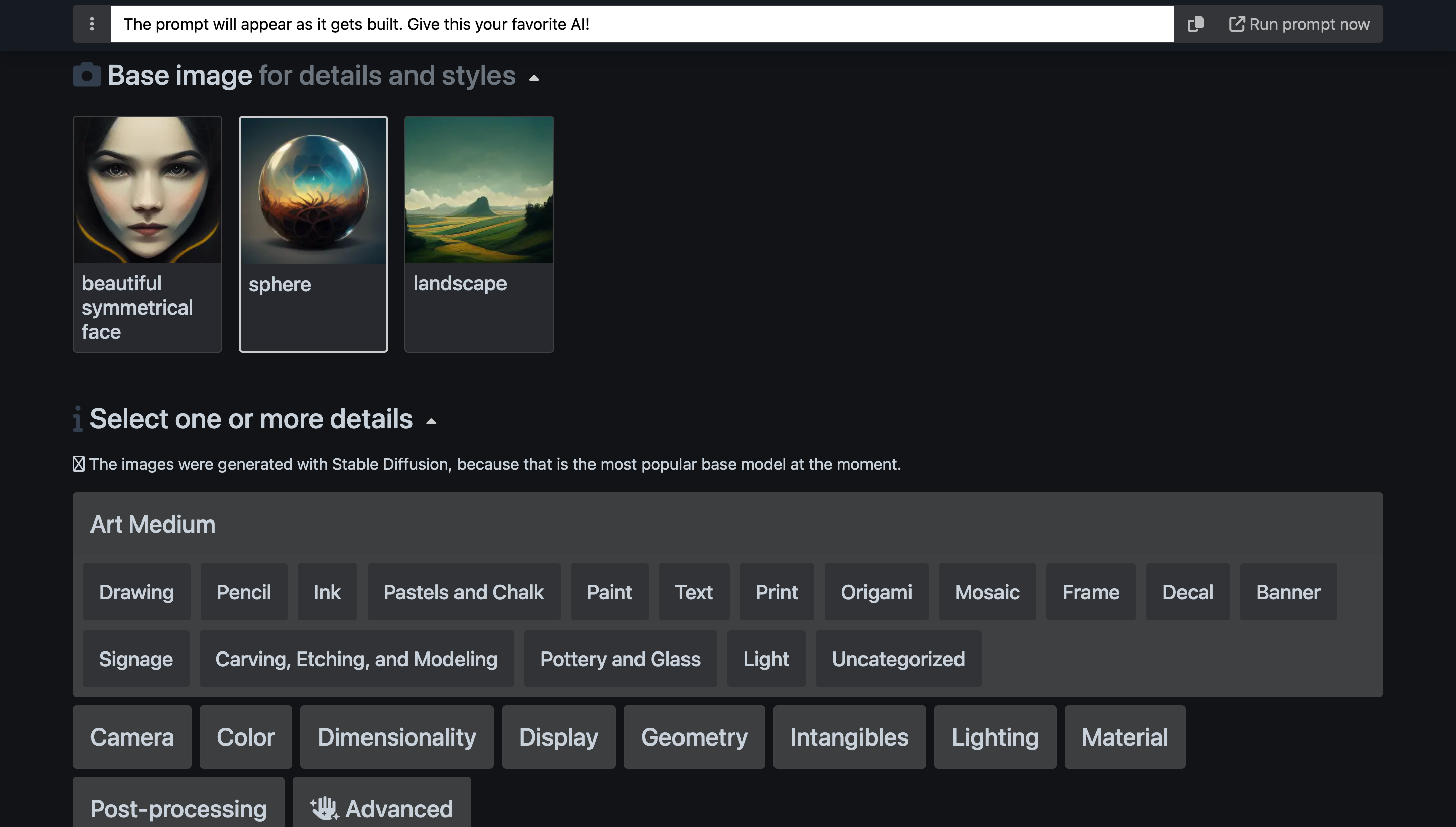Screen dimensions: 1456x827
Task: Select the Material category tab
Action: point(1125,736)
